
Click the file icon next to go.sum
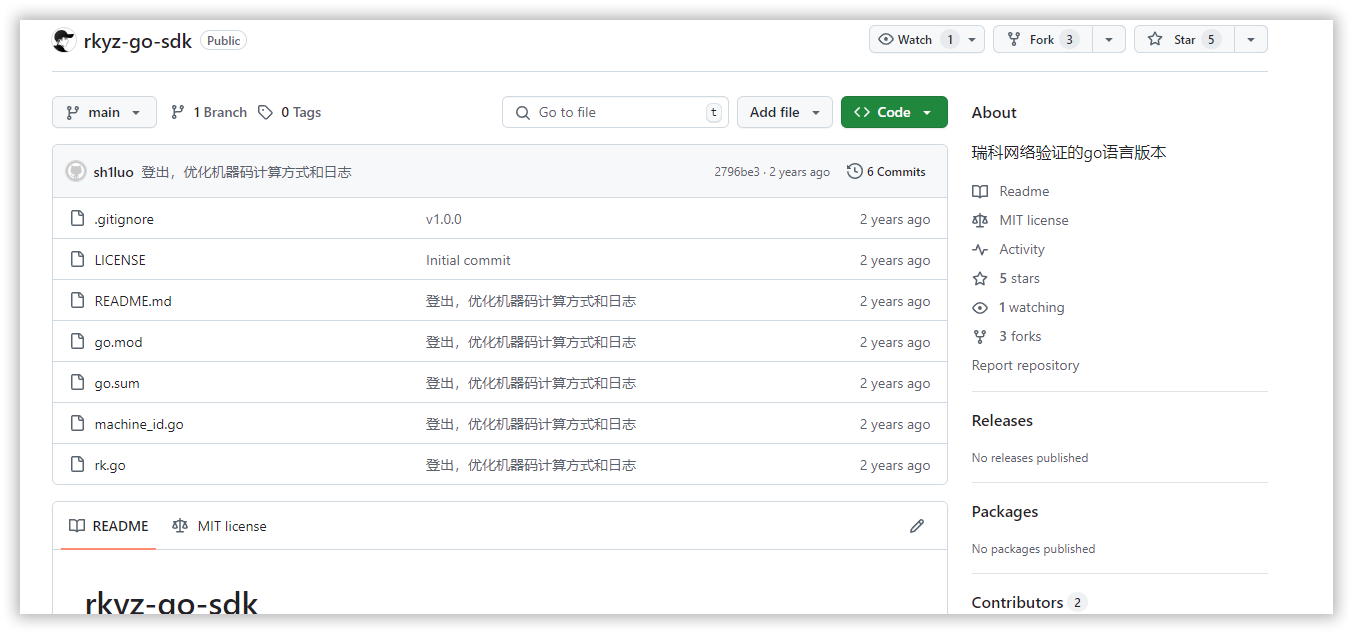[77, 383]
